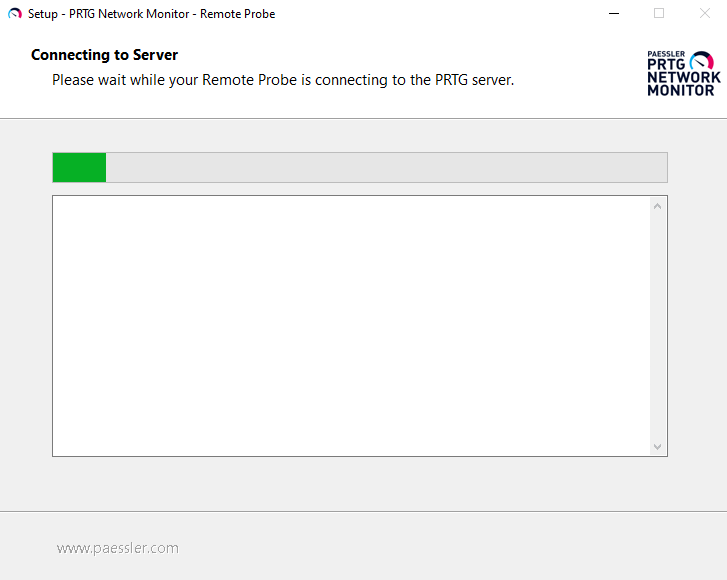Click the bold PRTG text in logo
The image size is (727, 580).
click(667, 65)
